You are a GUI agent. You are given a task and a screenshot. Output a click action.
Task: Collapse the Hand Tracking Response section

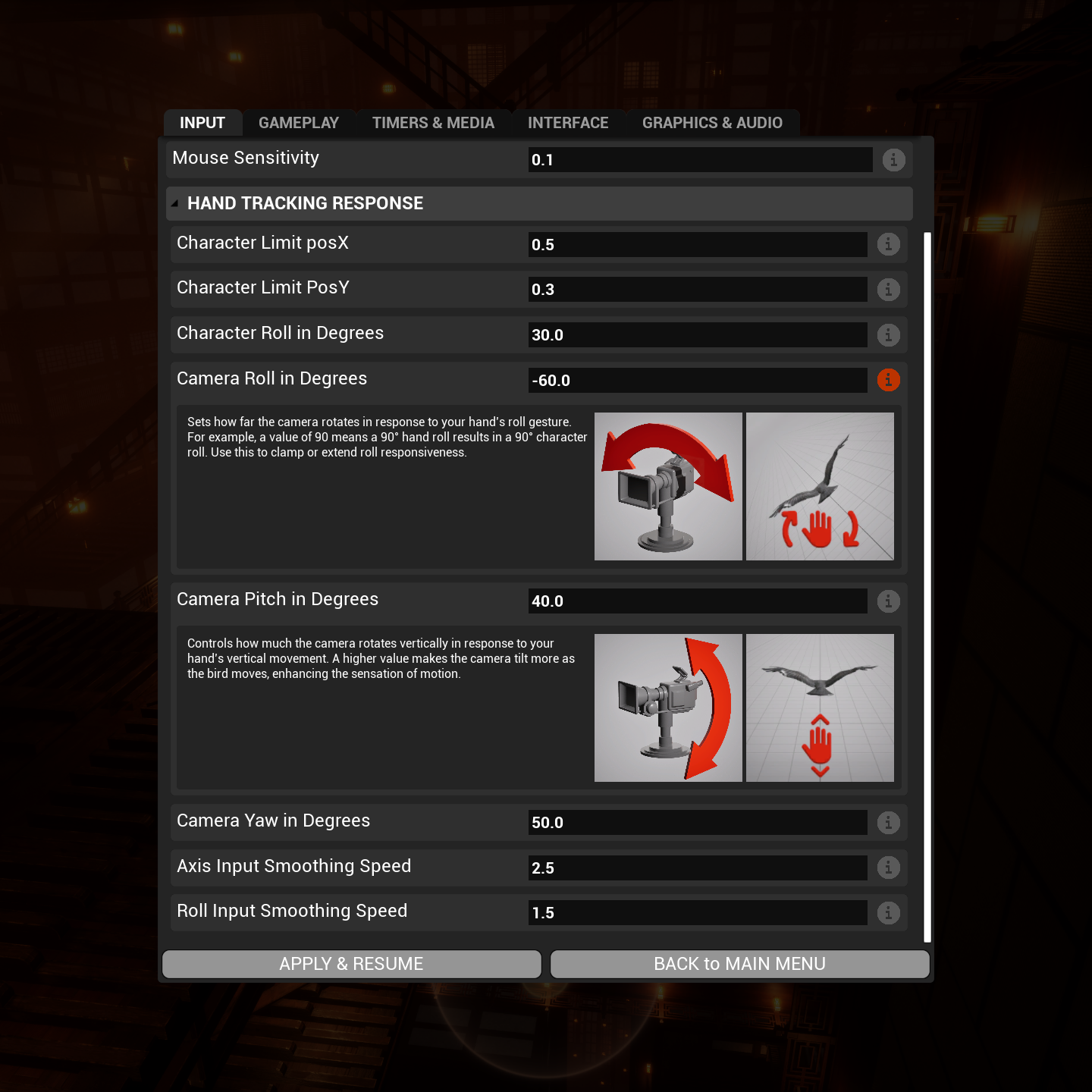tap(175, 203)
